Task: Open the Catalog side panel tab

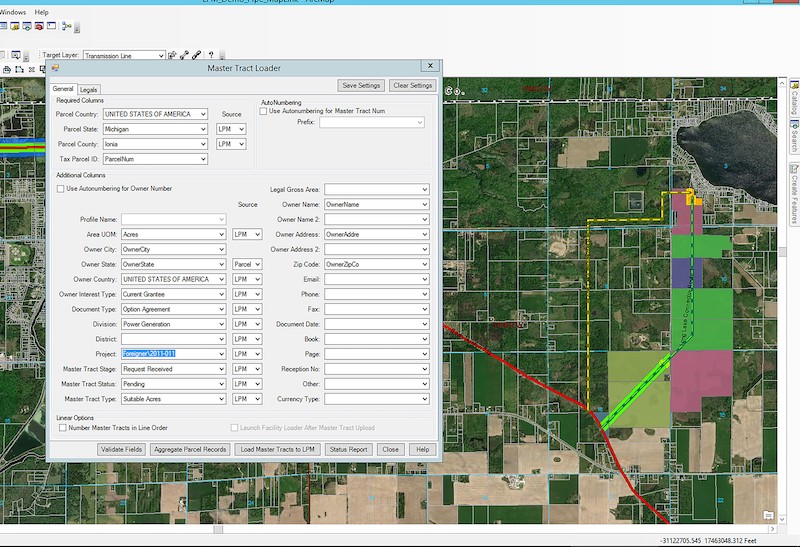Action: pyautogui.click(x=794, y=96)
